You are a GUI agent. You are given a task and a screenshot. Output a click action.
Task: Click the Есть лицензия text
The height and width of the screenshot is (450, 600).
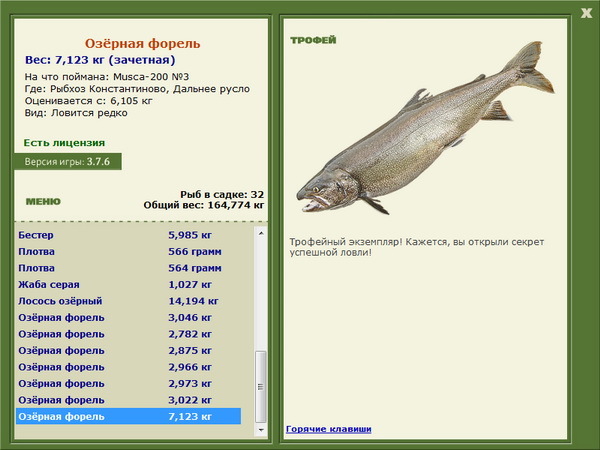tap(64, 143)
